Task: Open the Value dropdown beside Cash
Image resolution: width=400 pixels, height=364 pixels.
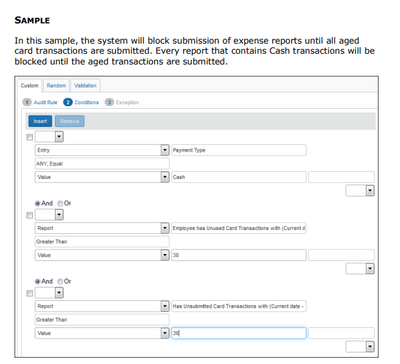Action: (x=102, y=177)
